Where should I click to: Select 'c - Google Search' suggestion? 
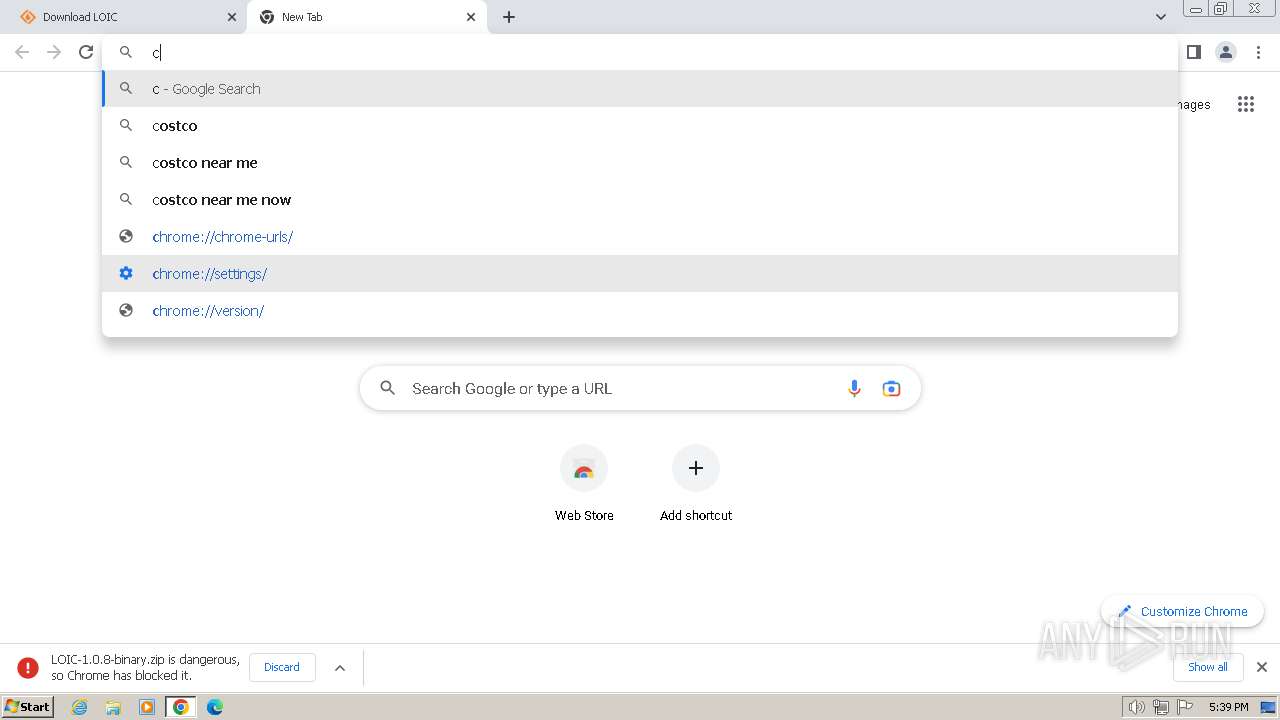(x=640, y=89)
